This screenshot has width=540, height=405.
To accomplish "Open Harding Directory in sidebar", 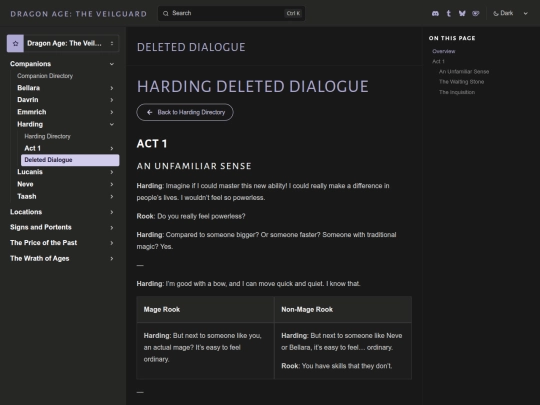I will click(x=48, y=136).
